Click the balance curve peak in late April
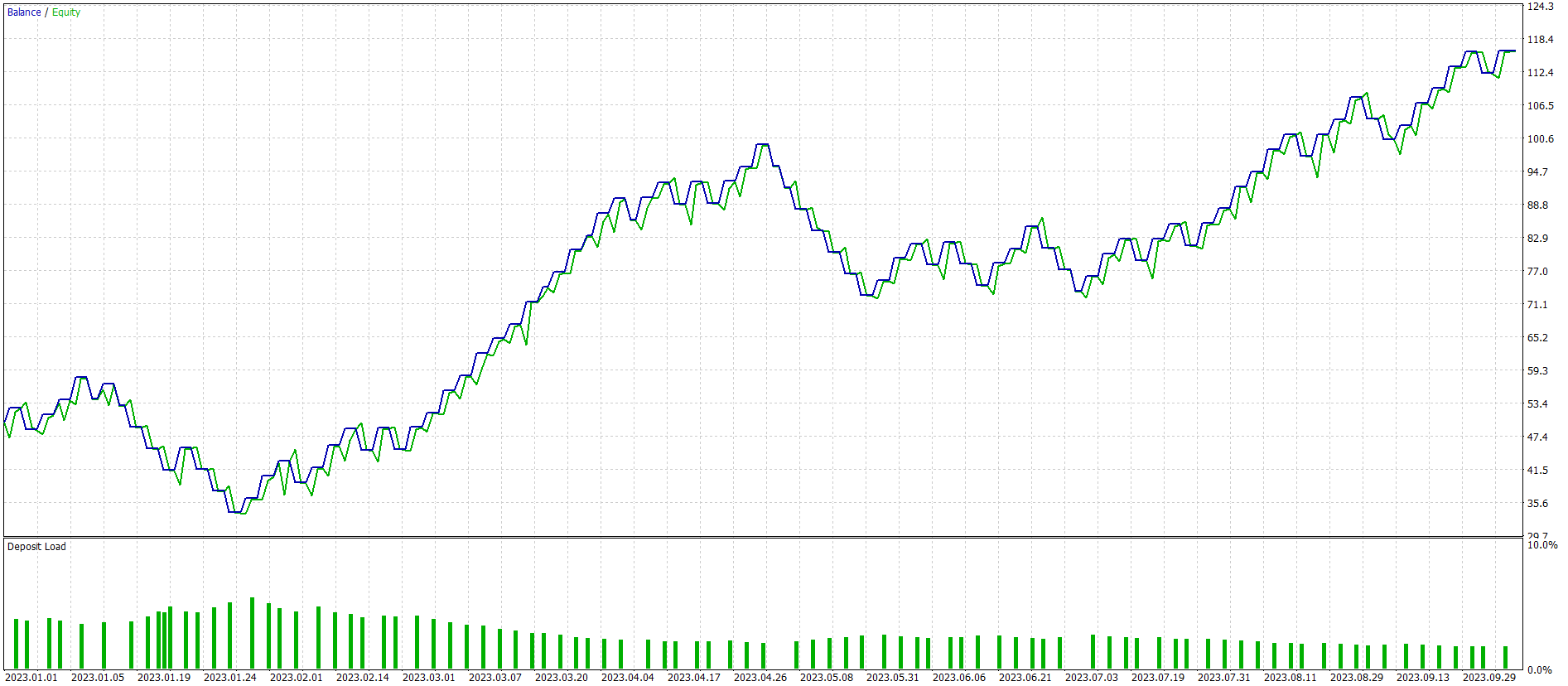Image resolution: width=1568 pixels, height=686 pixels. (x=762, y=145)
